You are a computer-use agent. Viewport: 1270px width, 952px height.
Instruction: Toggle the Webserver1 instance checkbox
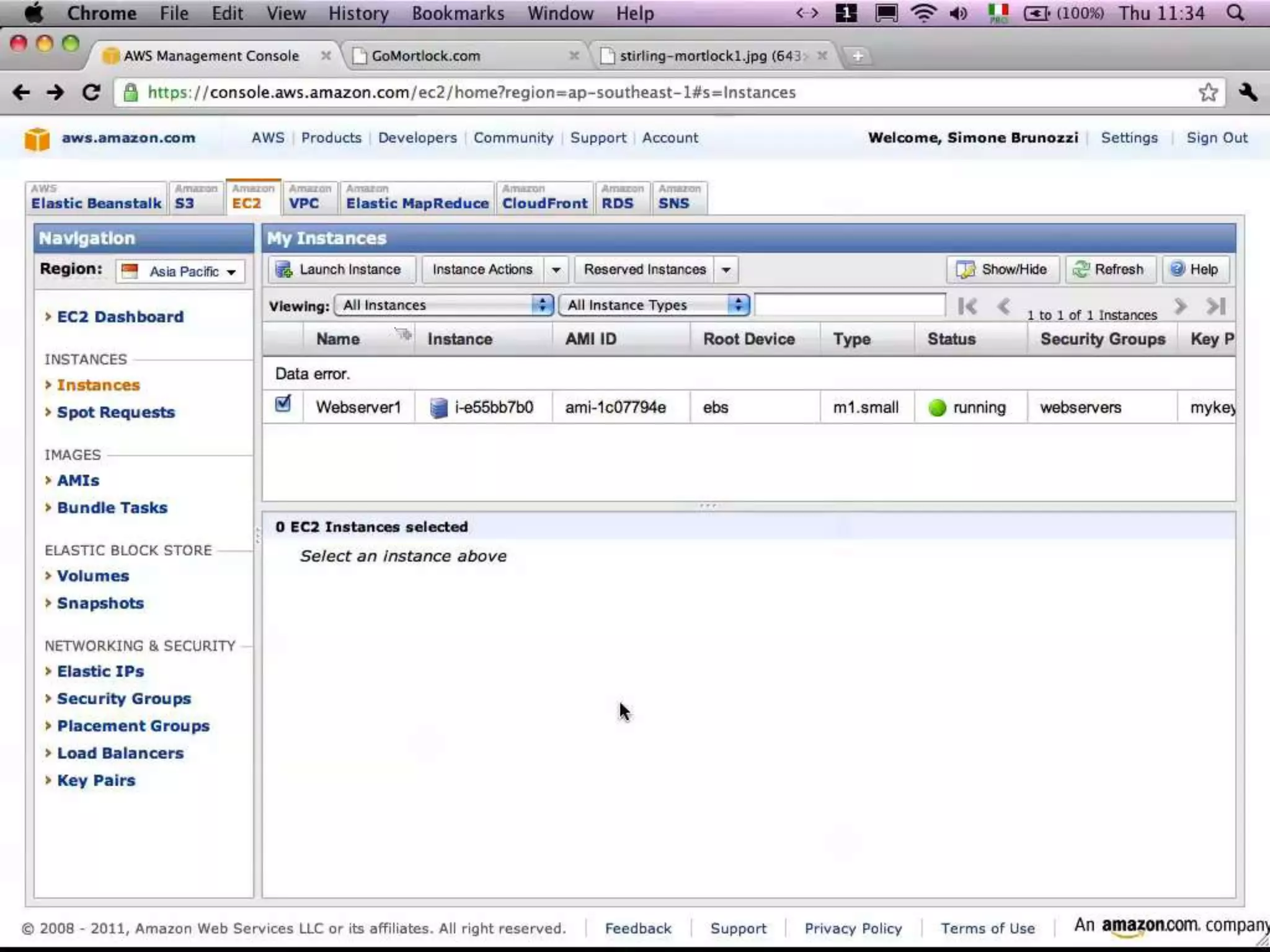283,405
